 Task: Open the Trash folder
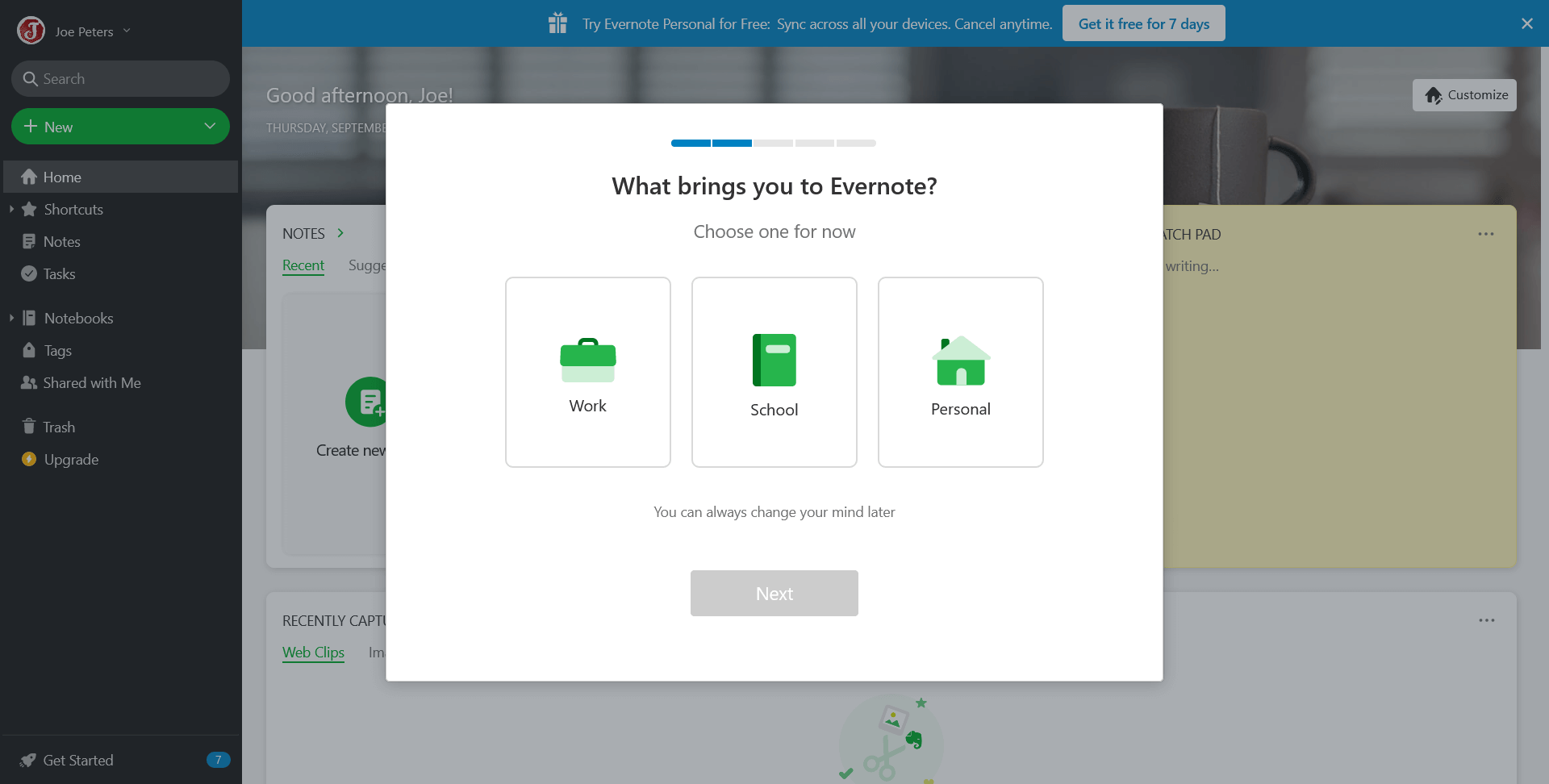(x=58, y=427)
